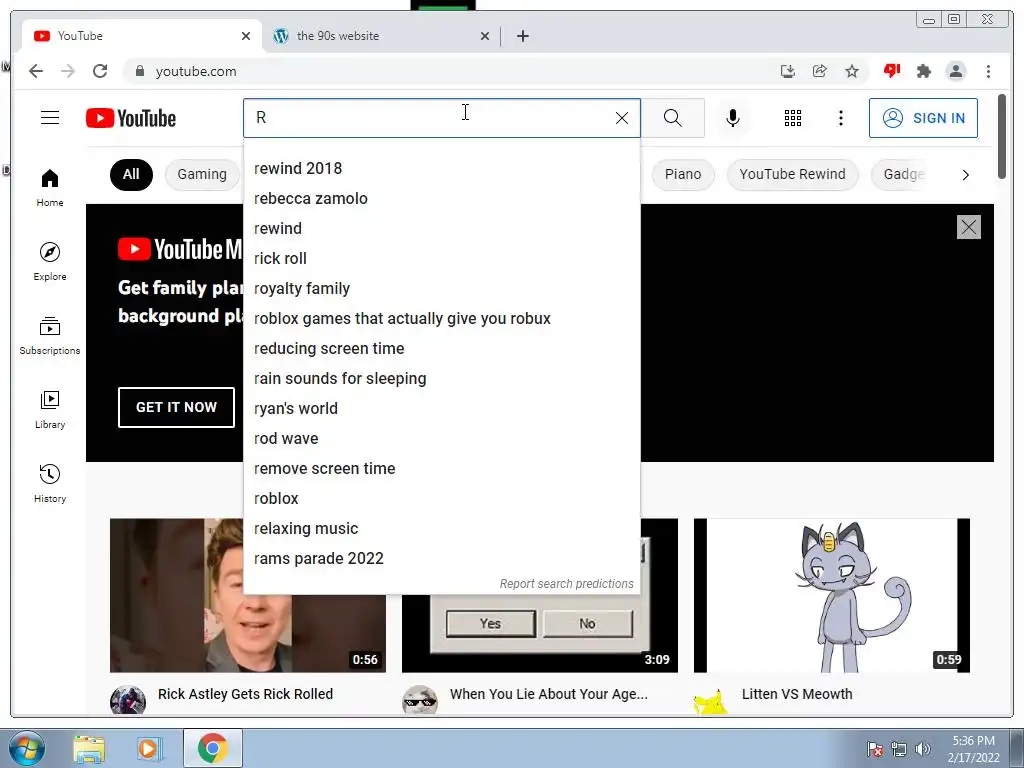1024x768 pixels.
Task: Click the install app icon in address bar
Action: click(x=788, y=71)
